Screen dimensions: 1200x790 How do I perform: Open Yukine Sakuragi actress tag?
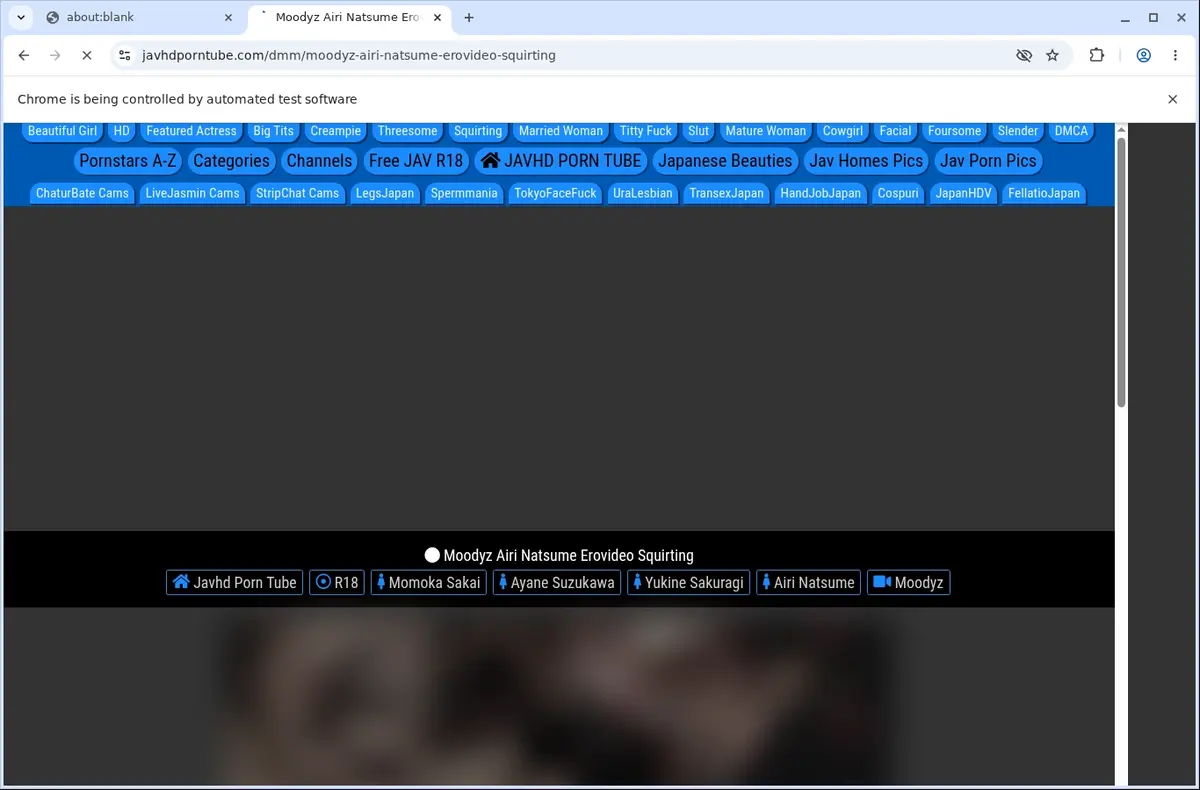(x=689, y=582)
